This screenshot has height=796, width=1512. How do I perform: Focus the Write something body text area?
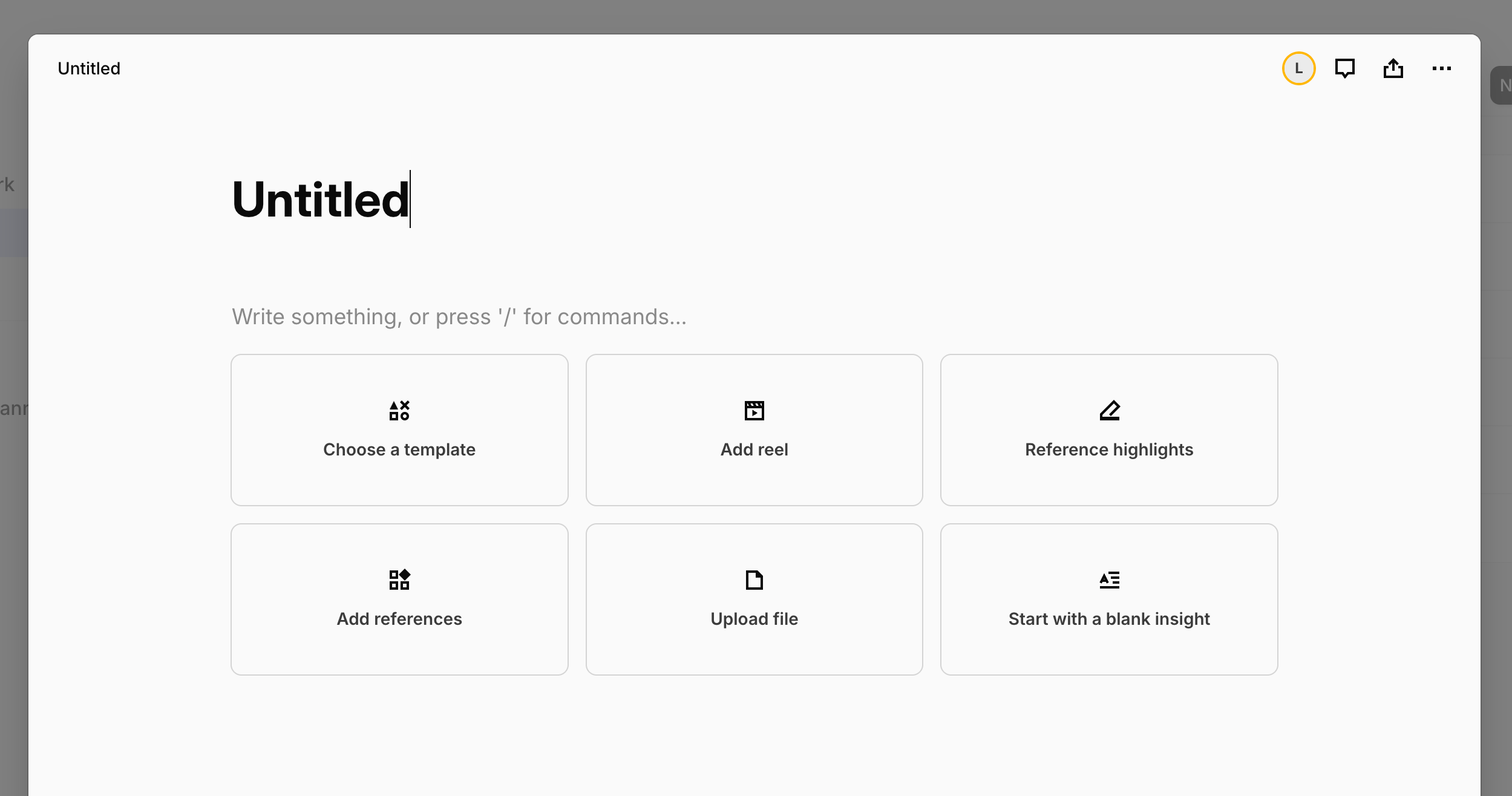(459, 317)
